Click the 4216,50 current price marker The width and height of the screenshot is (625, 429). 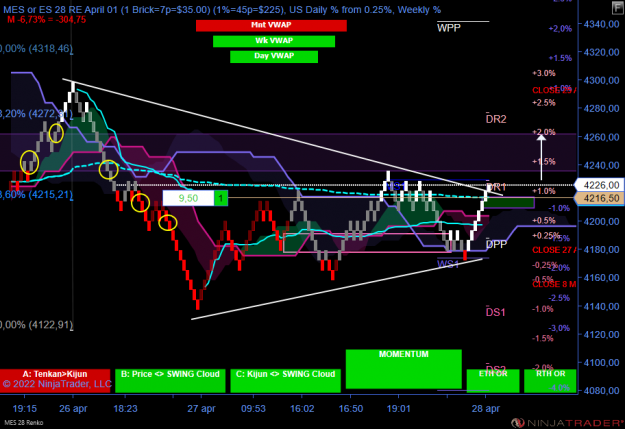click(599, 198)
